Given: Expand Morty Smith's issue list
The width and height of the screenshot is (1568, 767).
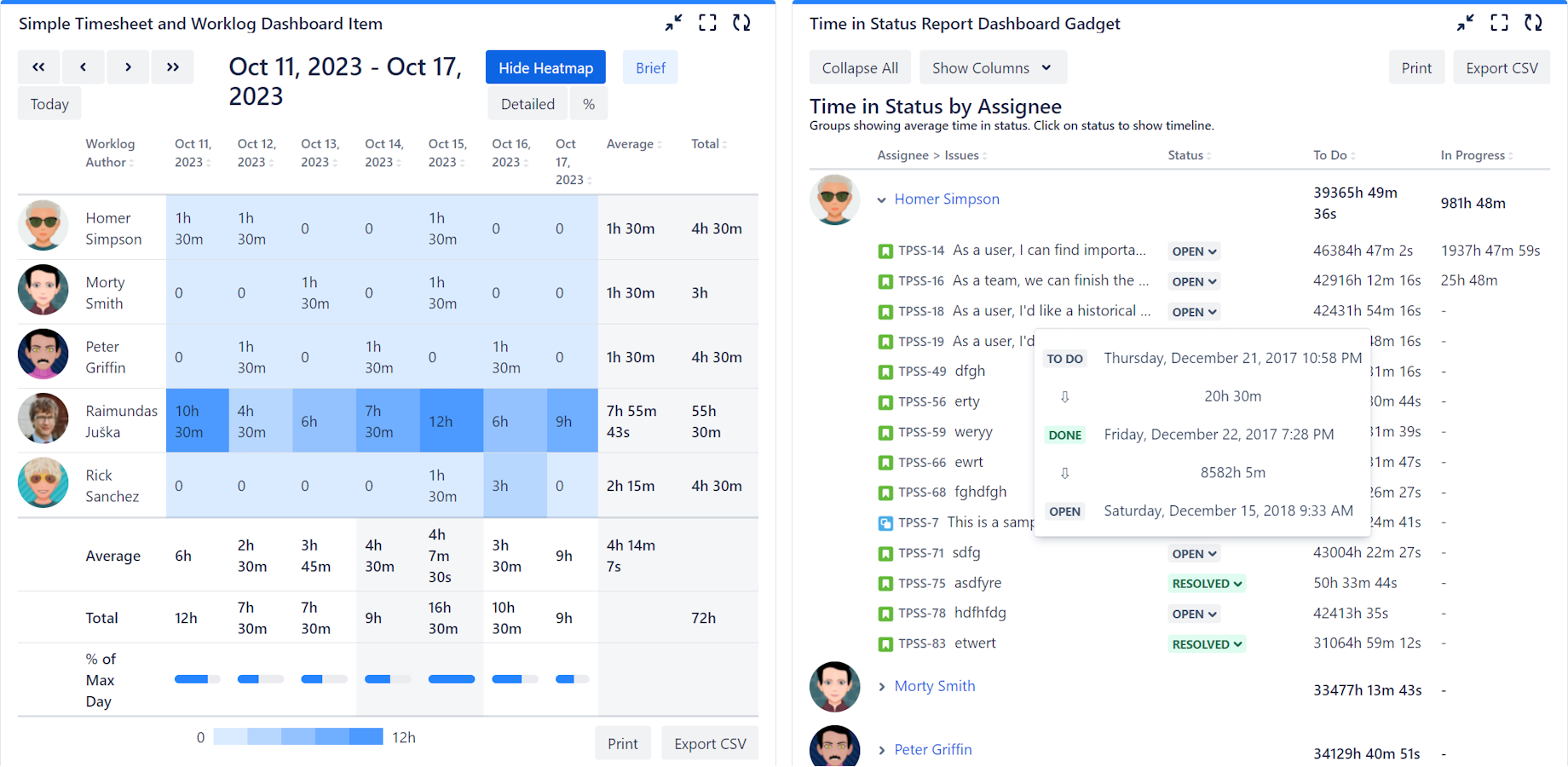Looking at the screenshot, I should [x=881, y=686].
